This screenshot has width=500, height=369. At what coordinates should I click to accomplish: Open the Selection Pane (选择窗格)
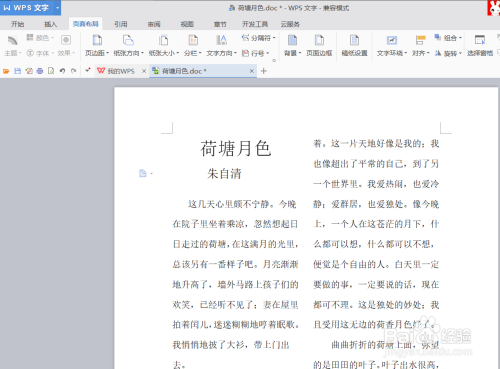[x=480, y=45]
